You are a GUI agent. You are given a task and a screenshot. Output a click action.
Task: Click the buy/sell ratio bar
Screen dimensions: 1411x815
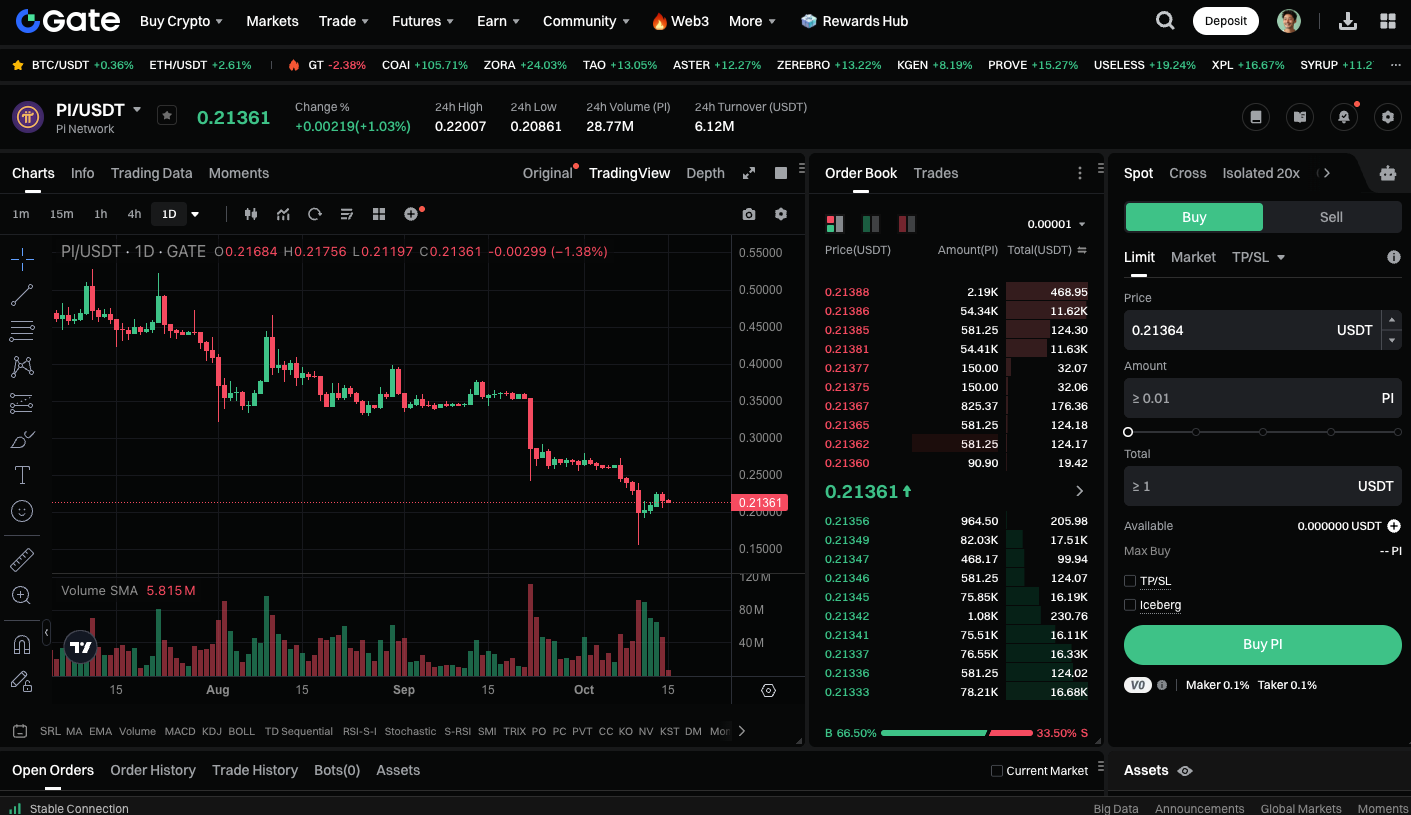[956, 733]
